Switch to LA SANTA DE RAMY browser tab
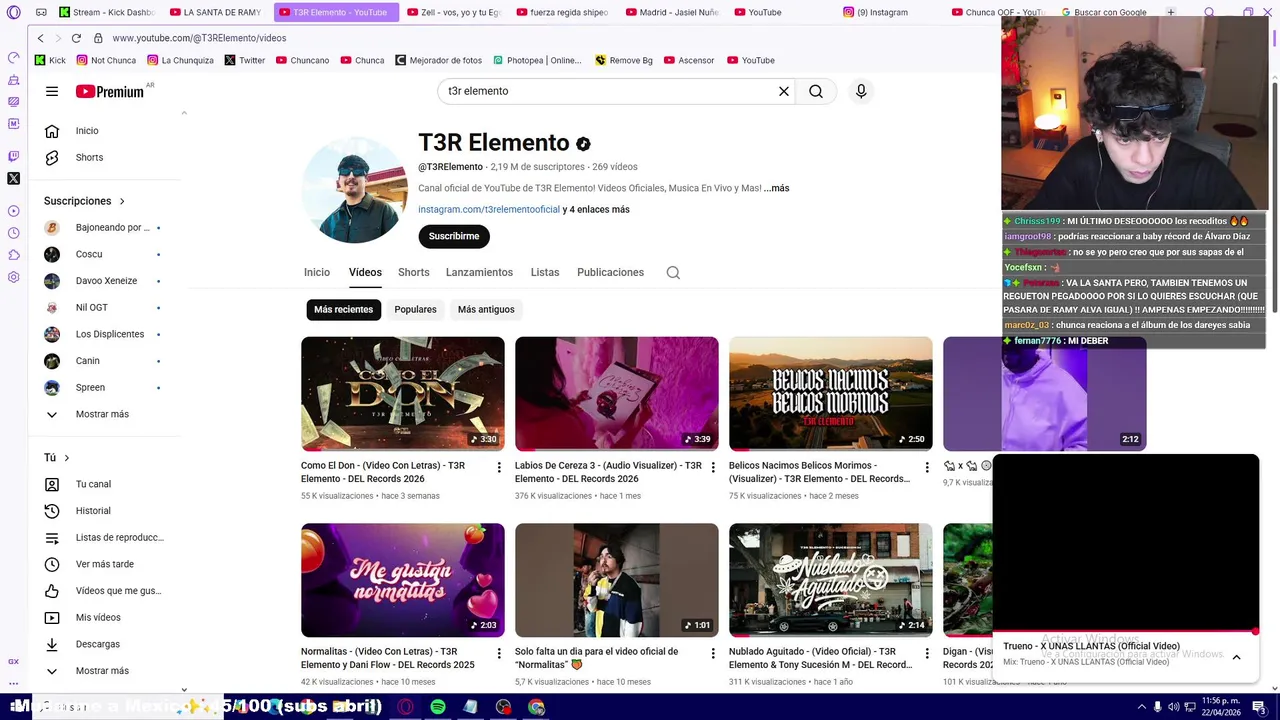Viewport: 1280px width, 720px height. [x=215, y=12]
